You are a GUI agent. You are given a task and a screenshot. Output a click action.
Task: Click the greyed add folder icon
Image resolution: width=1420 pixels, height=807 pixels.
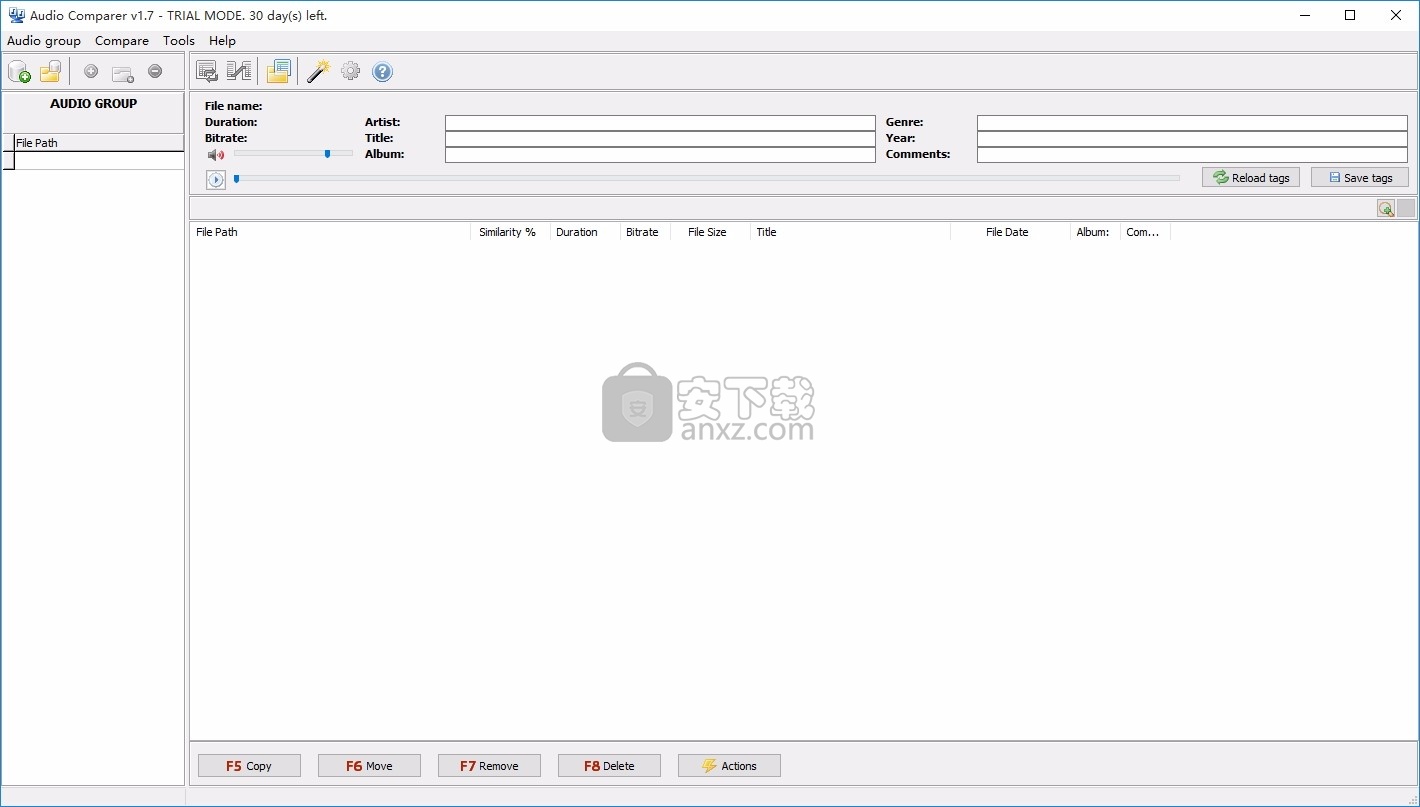(x=123, y=73)
